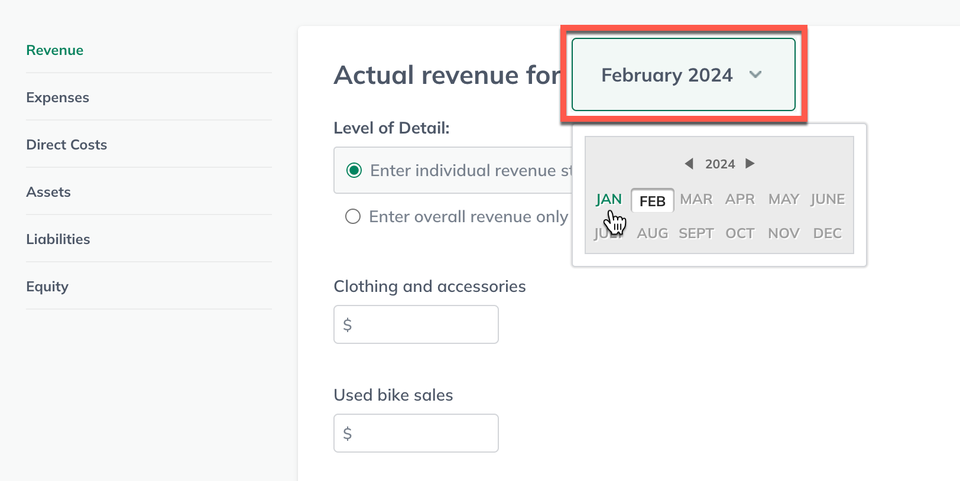Pick OCT in the month picker
Image resolution: width=960 pixels, height=481 pixels.
(740, 233)
